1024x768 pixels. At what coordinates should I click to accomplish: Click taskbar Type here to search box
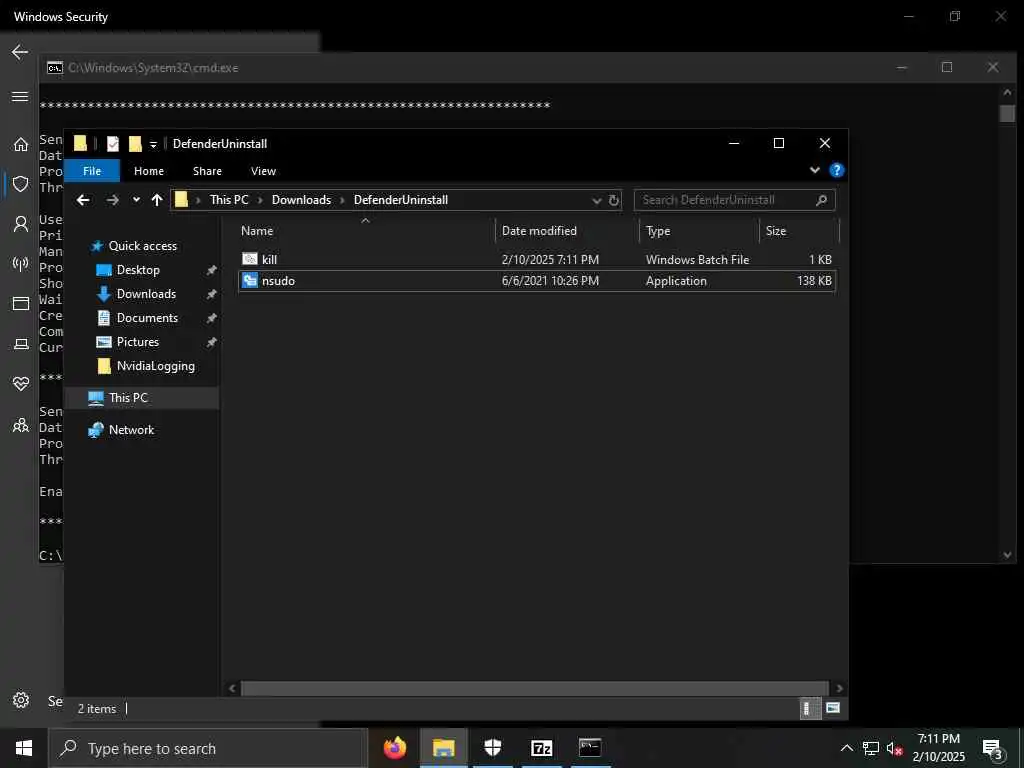tap(208, 748)
